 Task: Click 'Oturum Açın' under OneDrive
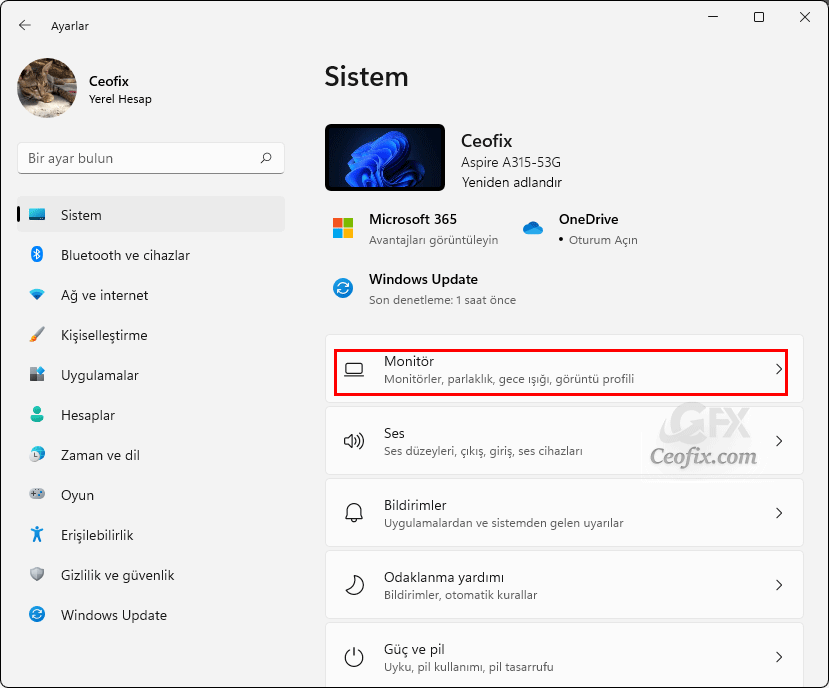[x=603, y=240]
